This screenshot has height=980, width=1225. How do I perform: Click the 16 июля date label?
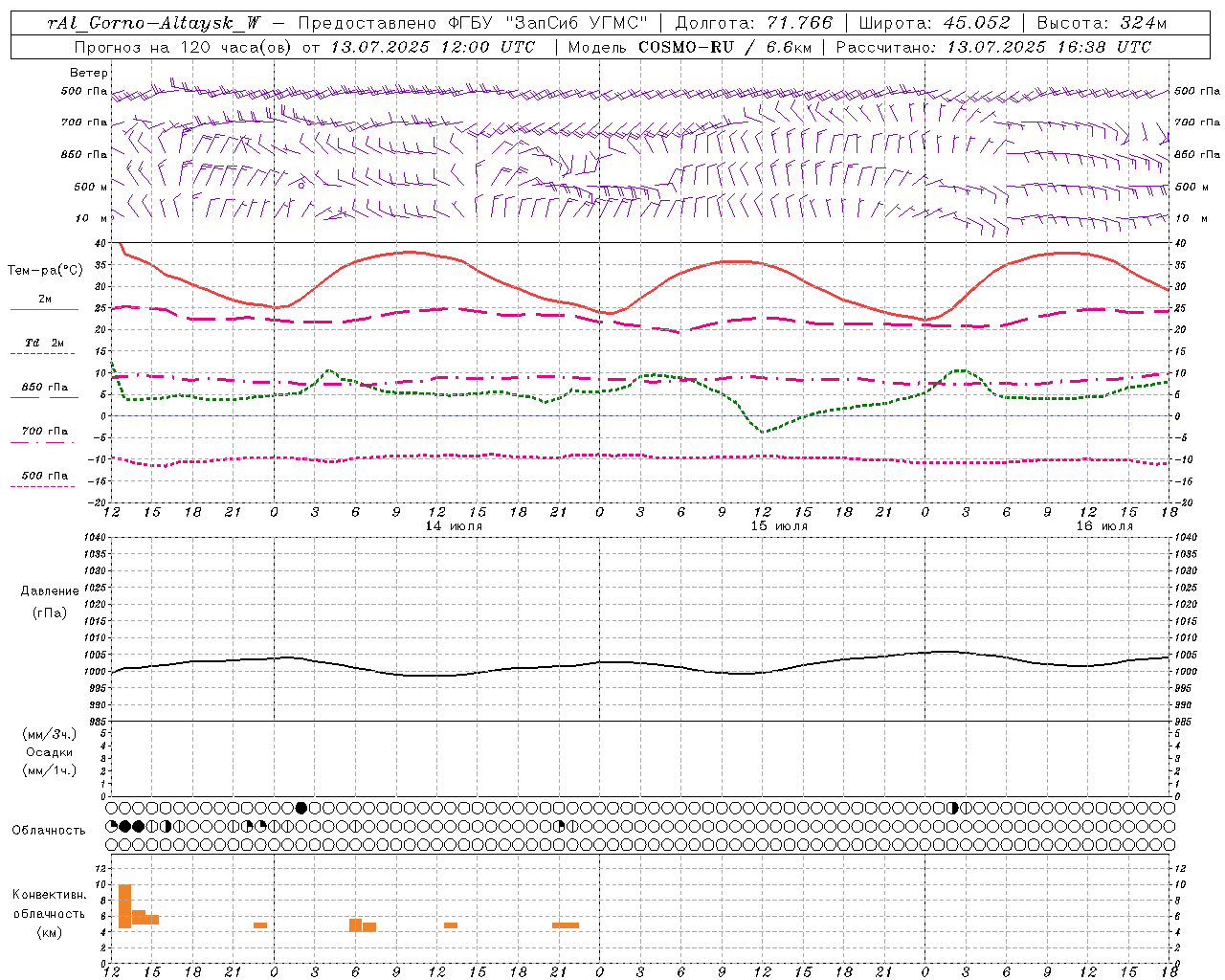1104,526
